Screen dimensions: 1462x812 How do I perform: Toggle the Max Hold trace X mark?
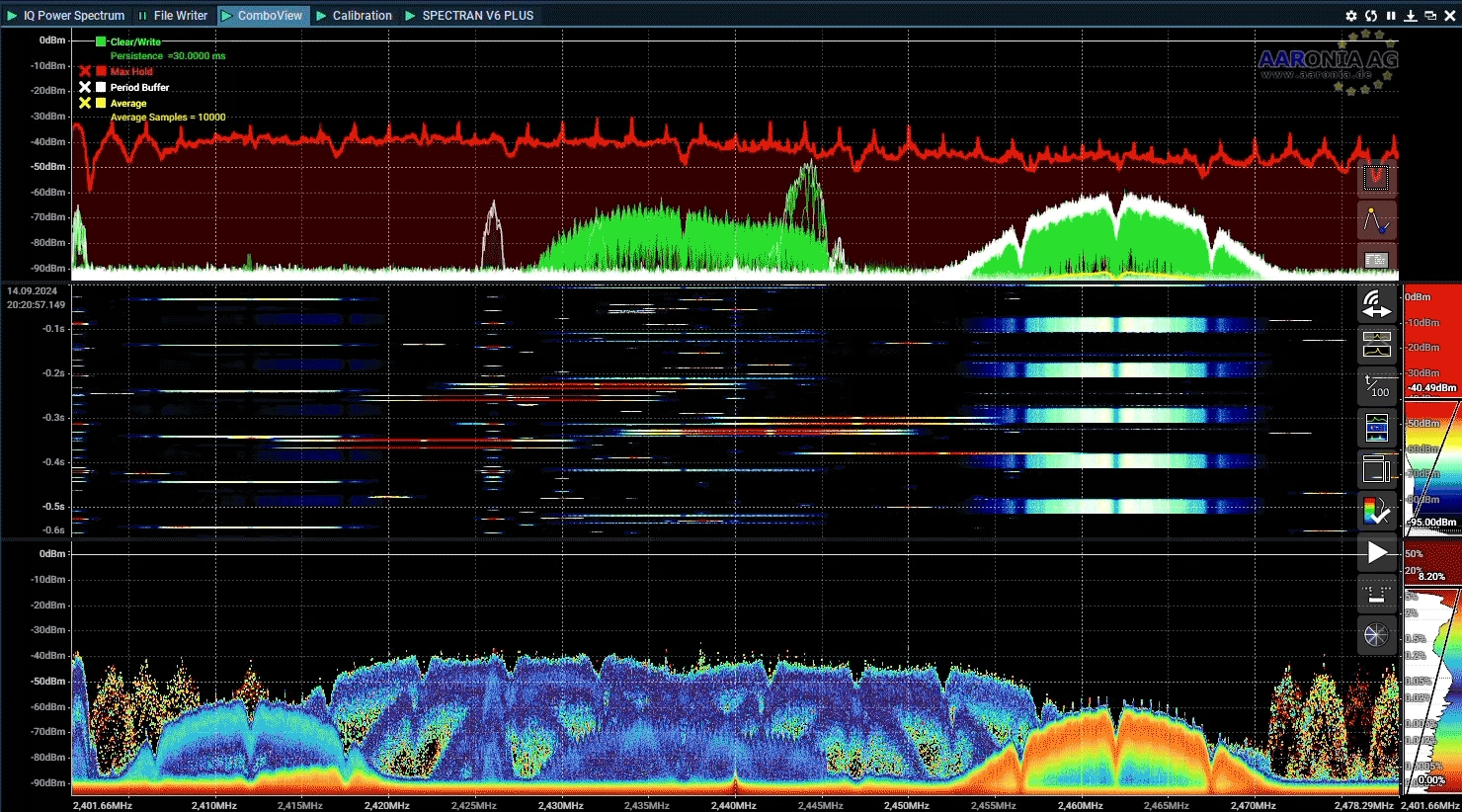point(85,71)
